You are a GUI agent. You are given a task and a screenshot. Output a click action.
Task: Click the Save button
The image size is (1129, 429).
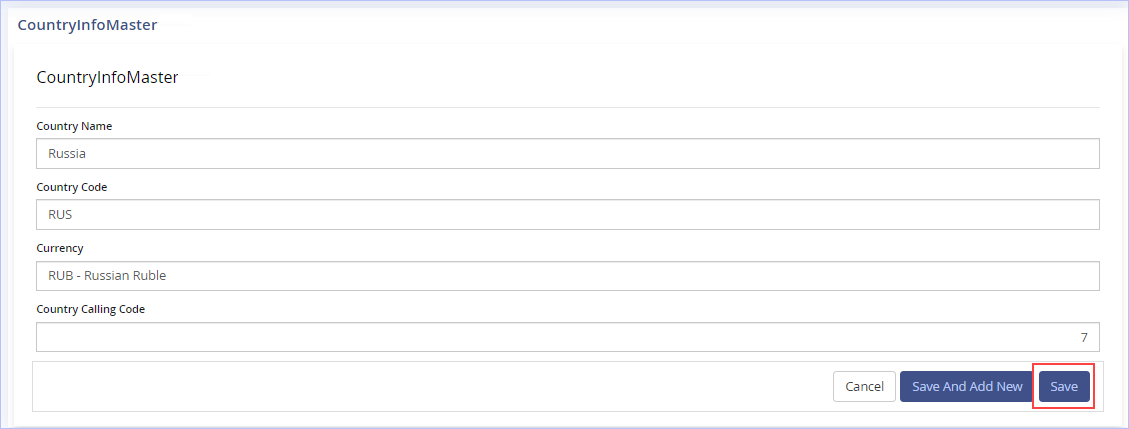pos(1063,387)
